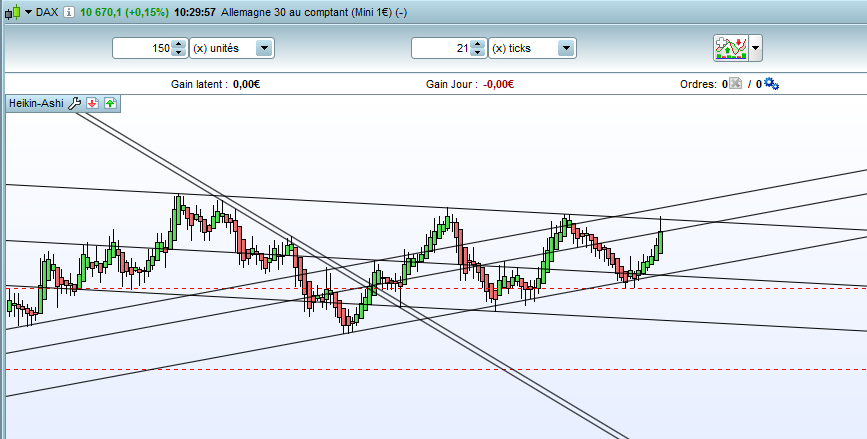This screenshot has height=439, width=867.
Task: Click the green up arrow beside Heikin-Ashi
Action: (111, 103)
